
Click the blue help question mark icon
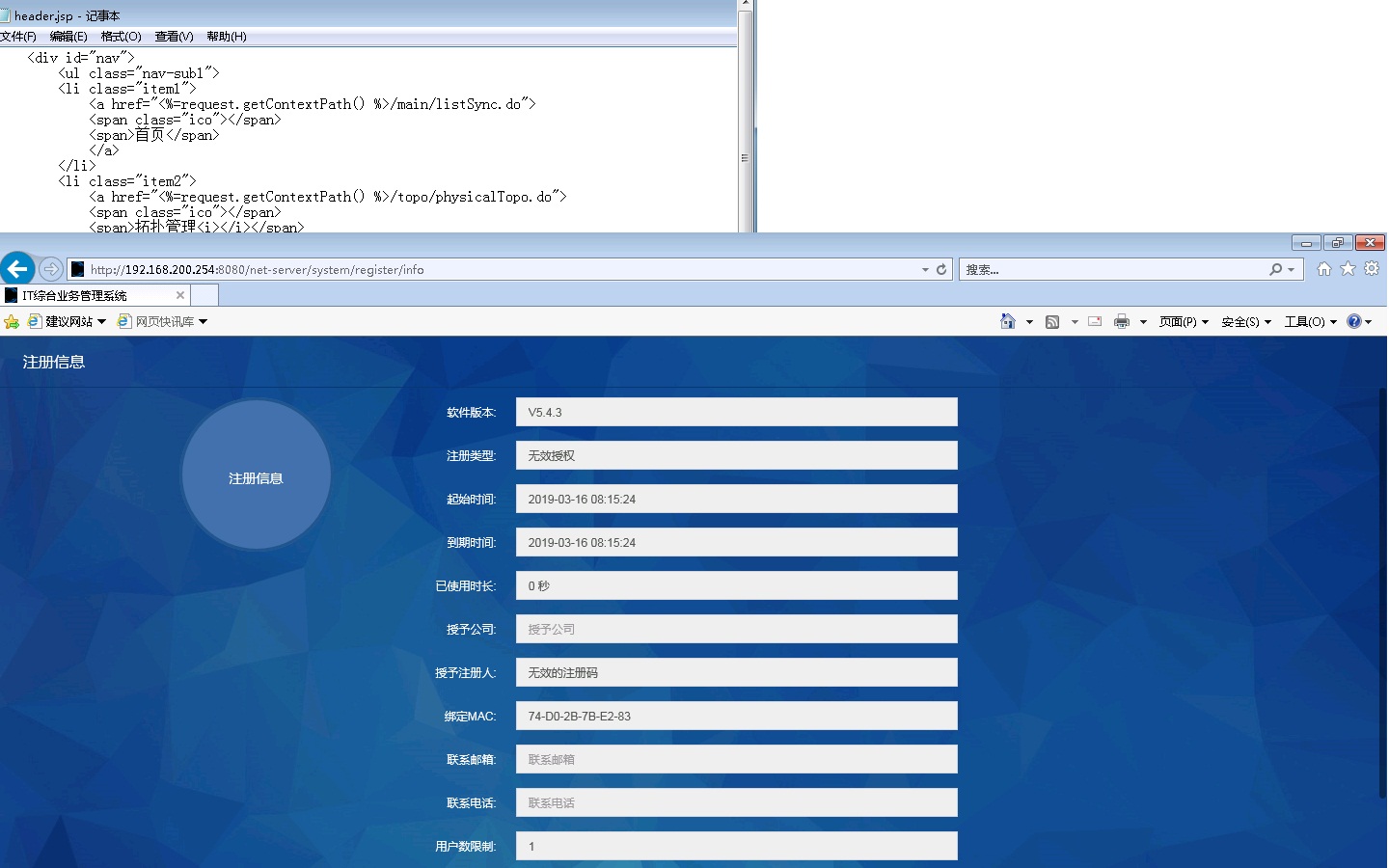(1354, 322)
